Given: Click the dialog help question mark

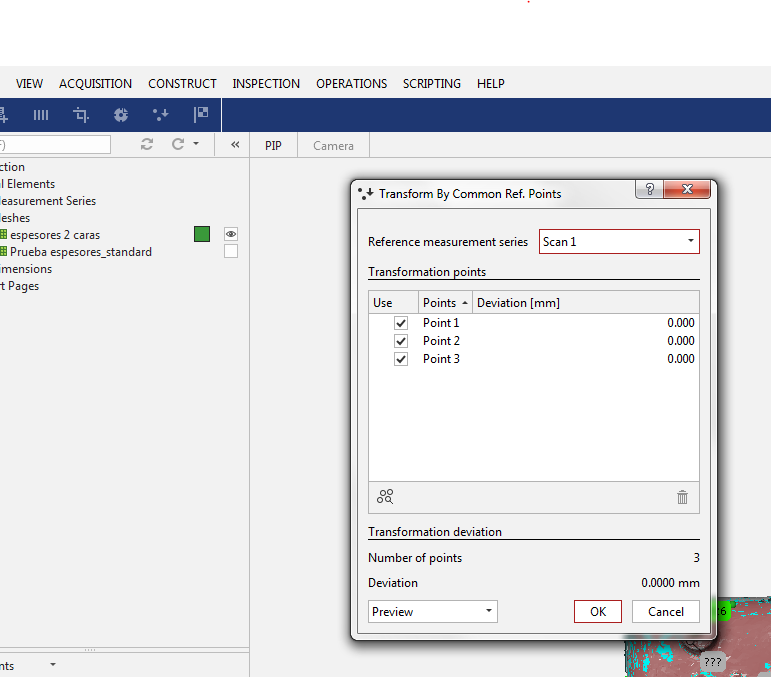Looking at the screenshot, I should pyautogui.click(x=649, y=190).
